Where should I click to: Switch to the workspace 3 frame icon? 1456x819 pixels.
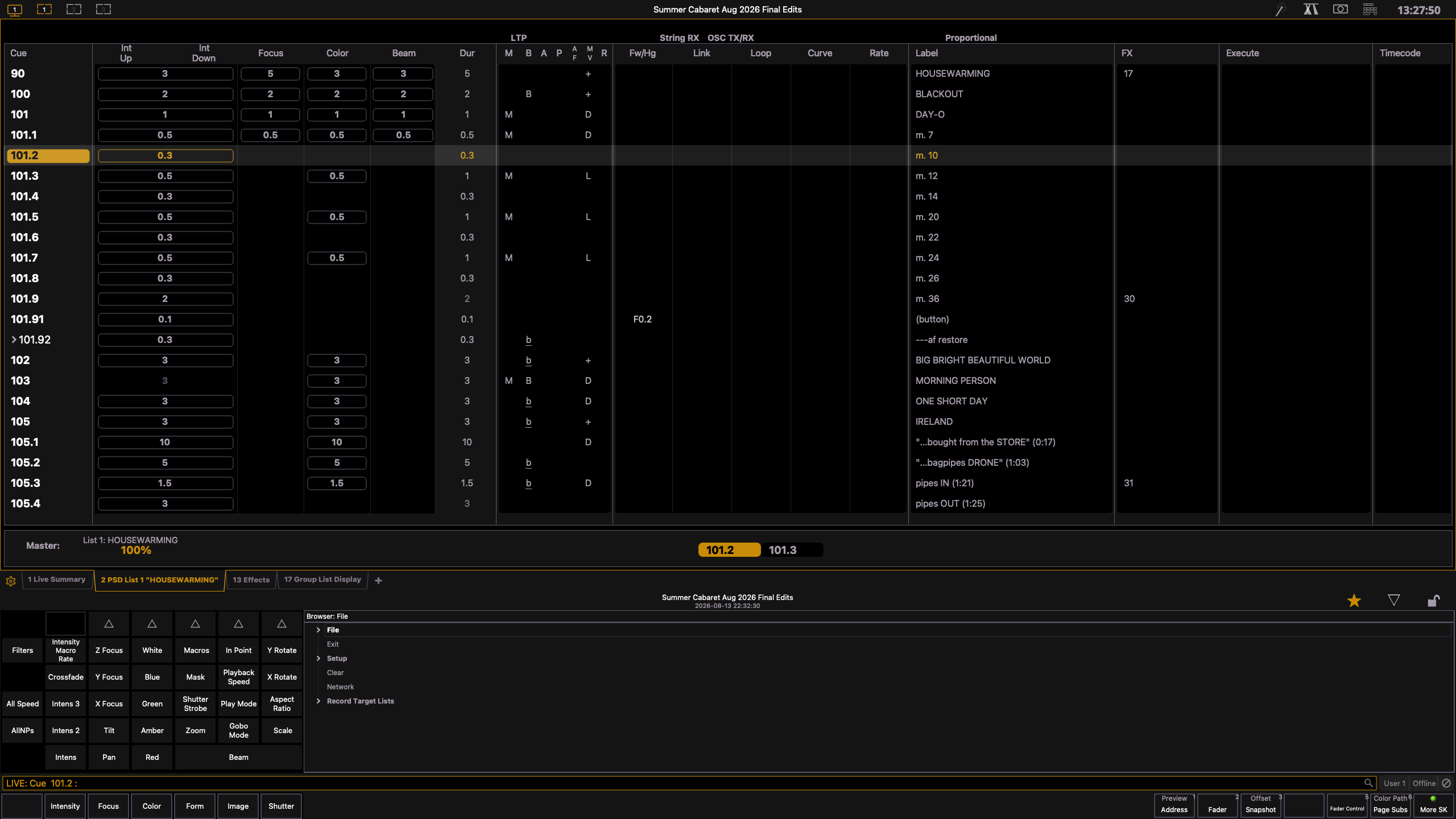[x=104, y=10]
